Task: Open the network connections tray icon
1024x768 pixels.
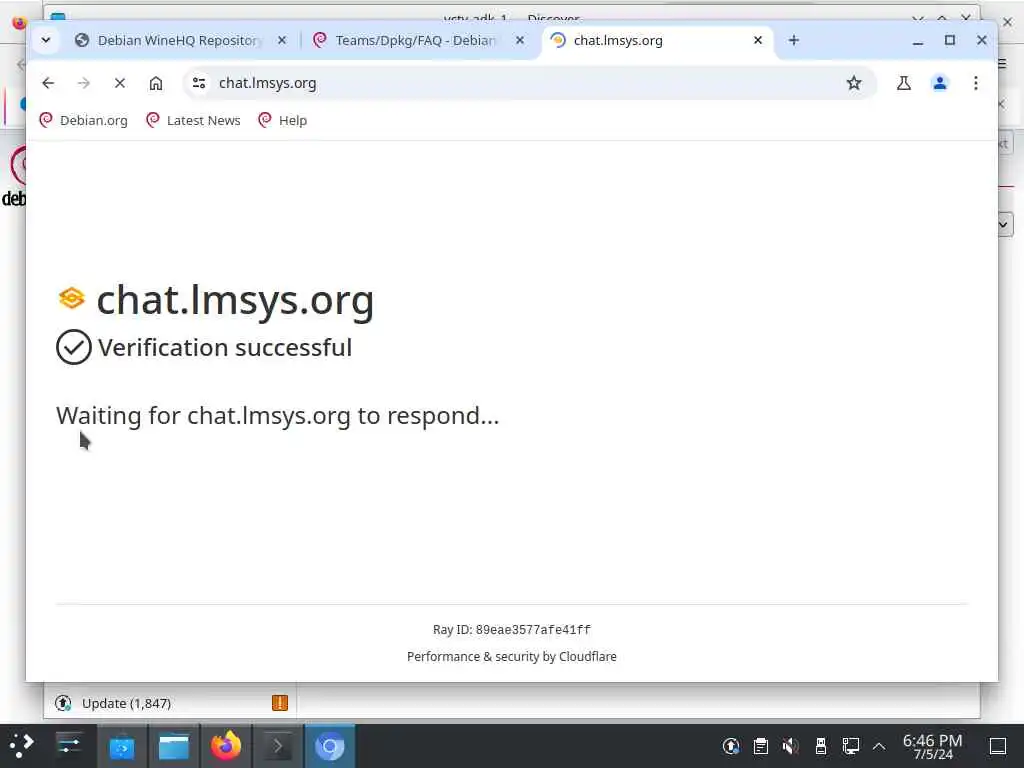Action: tap(851, 746)
